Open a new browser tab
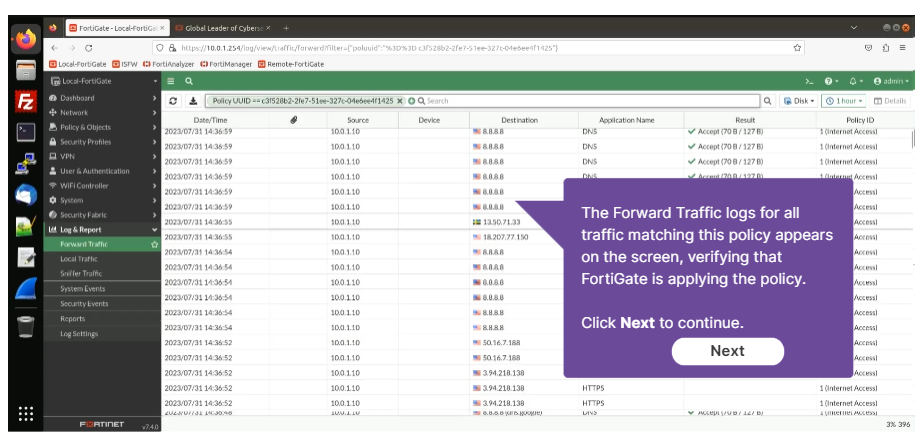The image size is (922, 448). (x=286, y=28)
